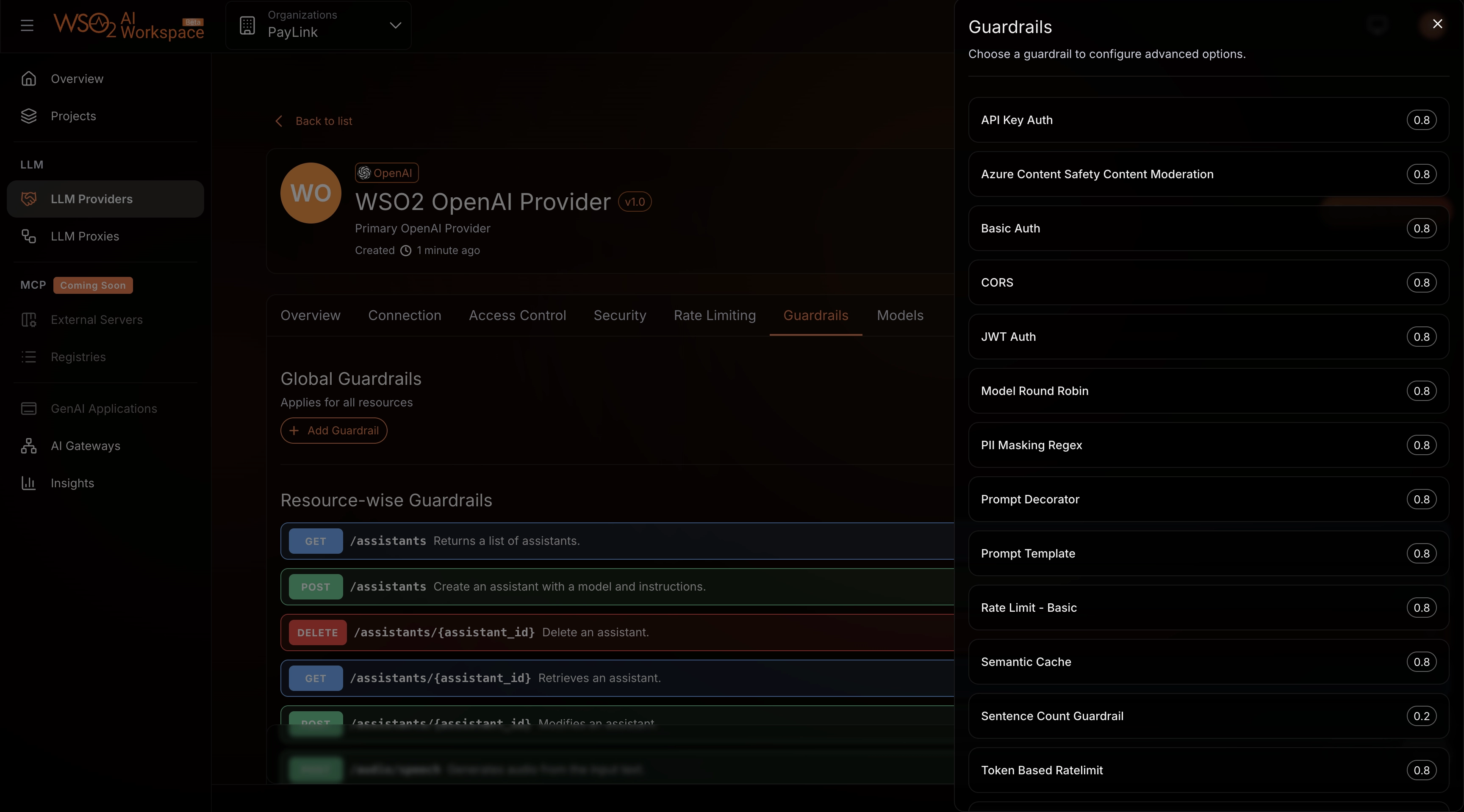The image size is (1464, 812).
Task: Select the PII Masking Regex guardrail
Action: (x=1208, y=445)
